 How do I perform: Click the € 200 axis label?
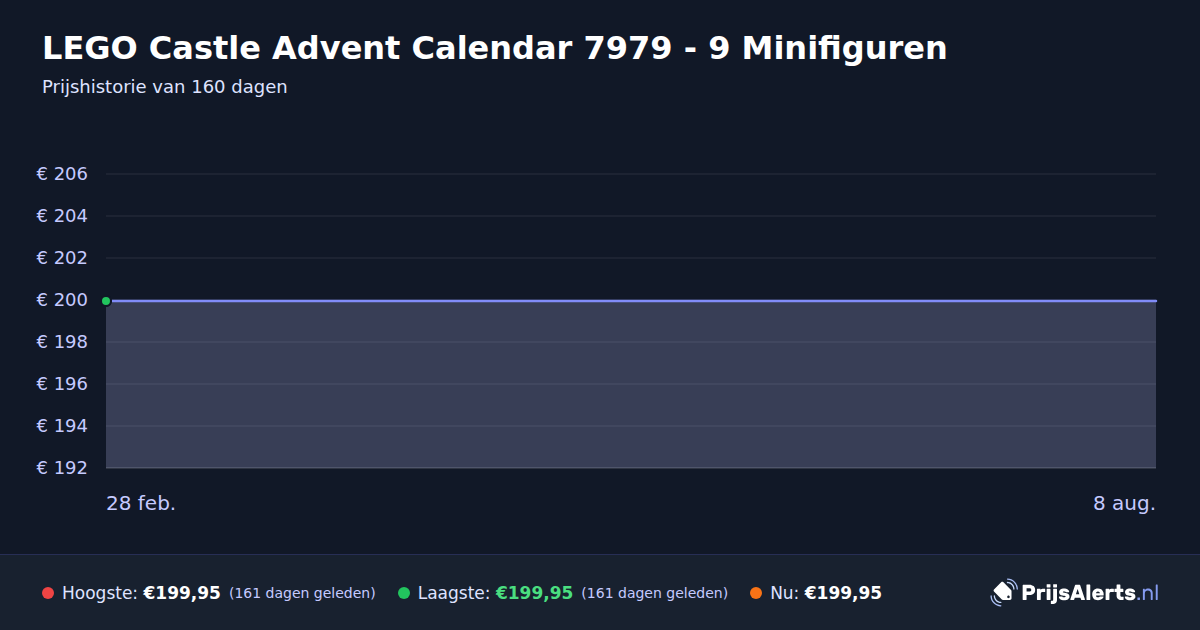coord(62,300)
